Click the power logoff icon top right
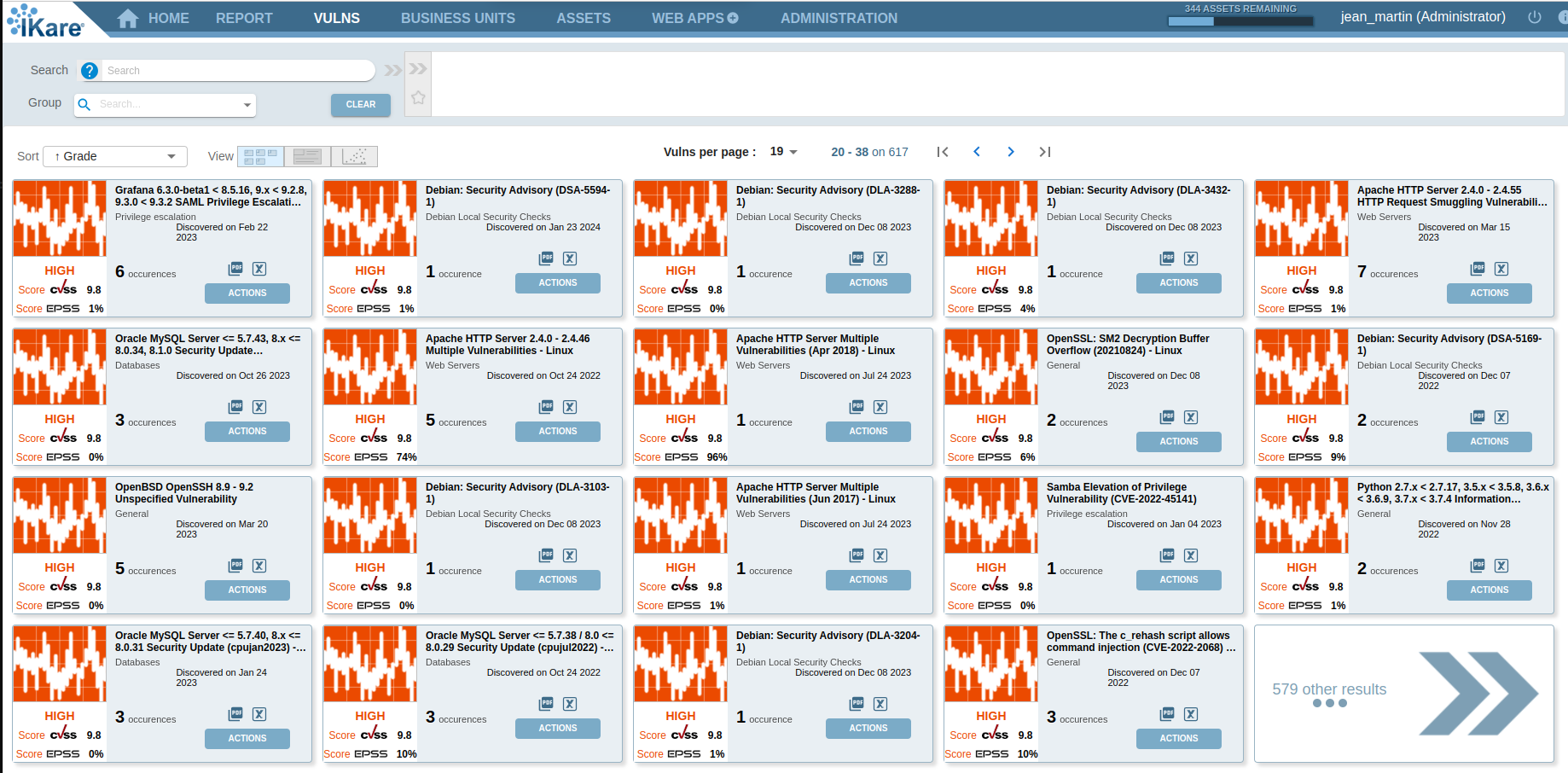Viewport: 1568px width, 773px height. [x=1534, y=16]
